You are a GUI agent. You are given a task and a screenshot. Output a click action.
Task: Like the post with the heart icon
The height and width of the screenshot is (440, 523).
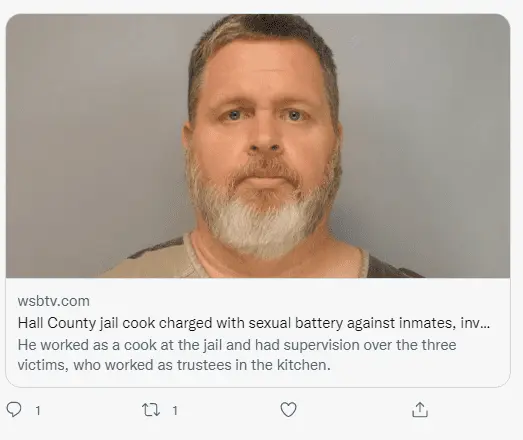pyautogui.click(x=288, y=410)
